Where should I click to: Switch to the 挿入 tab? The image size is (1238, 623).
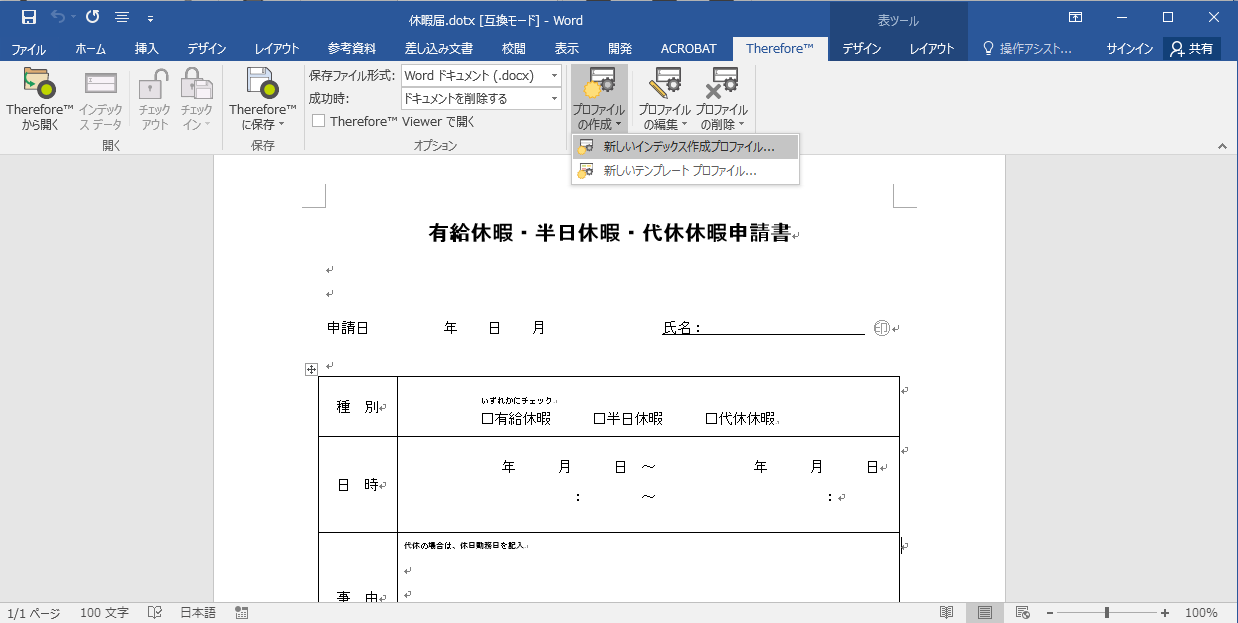(x=147, y=49)
